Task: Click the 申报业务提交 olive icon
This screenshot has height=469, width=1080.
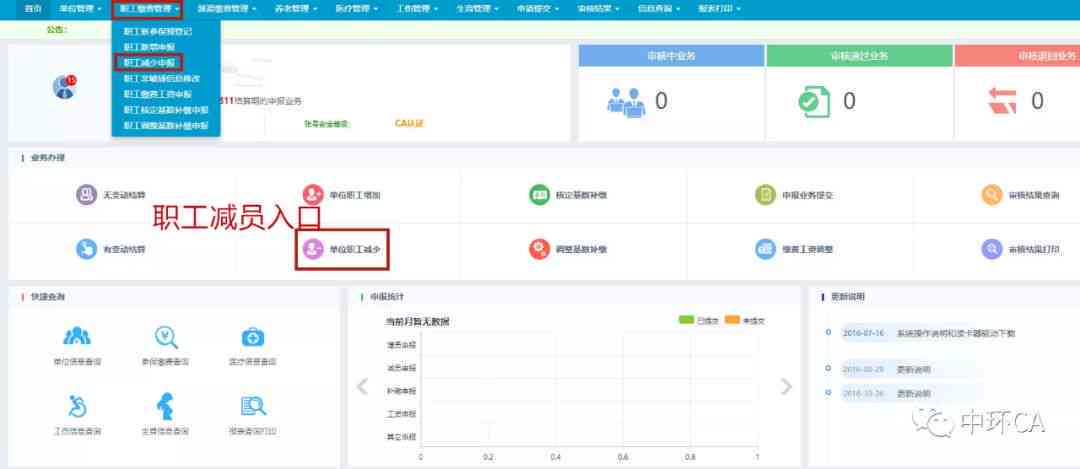Action: click(765, 195)
